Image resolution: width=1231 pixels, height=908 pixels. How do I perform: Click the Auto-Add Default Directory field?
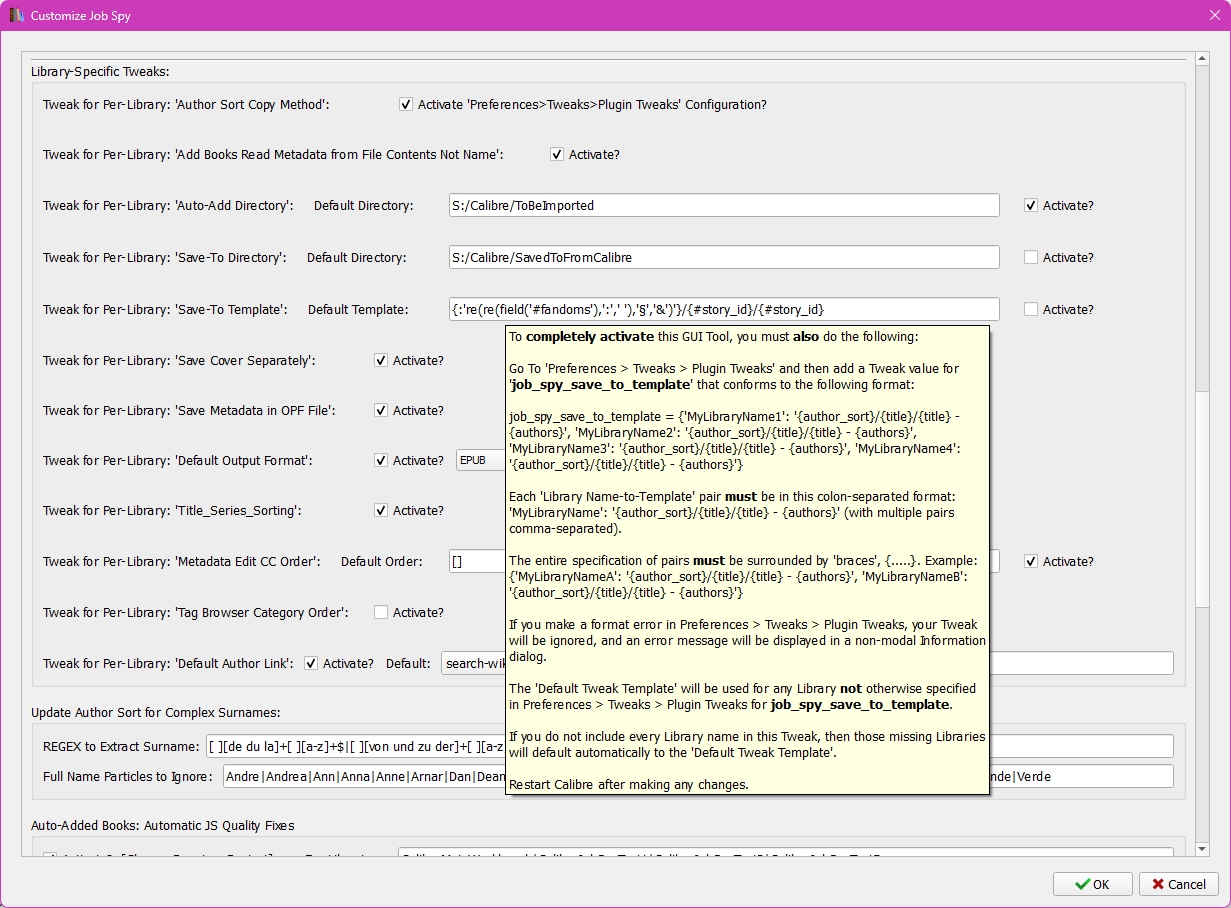click(724, 205)
